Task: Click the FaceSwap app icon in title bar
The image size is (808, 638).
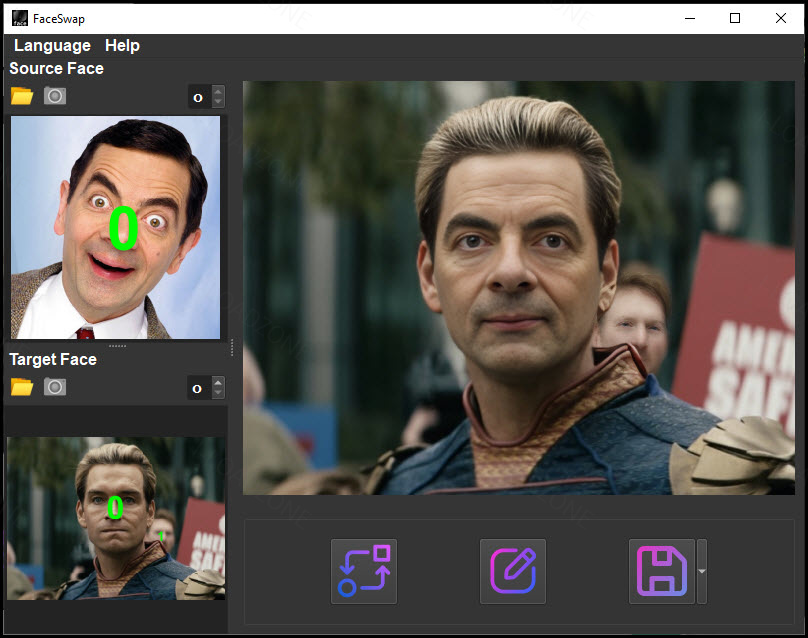Action: point(20,19)
